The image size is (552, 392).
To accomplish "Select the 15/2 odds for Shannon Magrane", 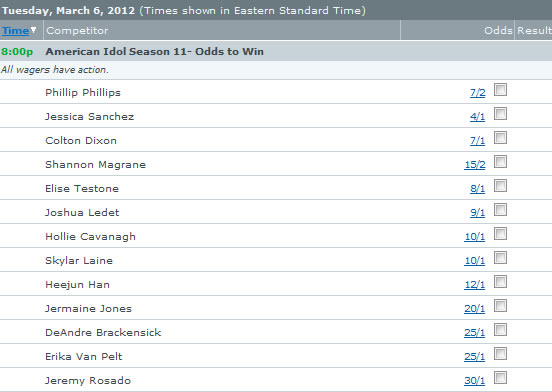I will (x=475, y=165).
